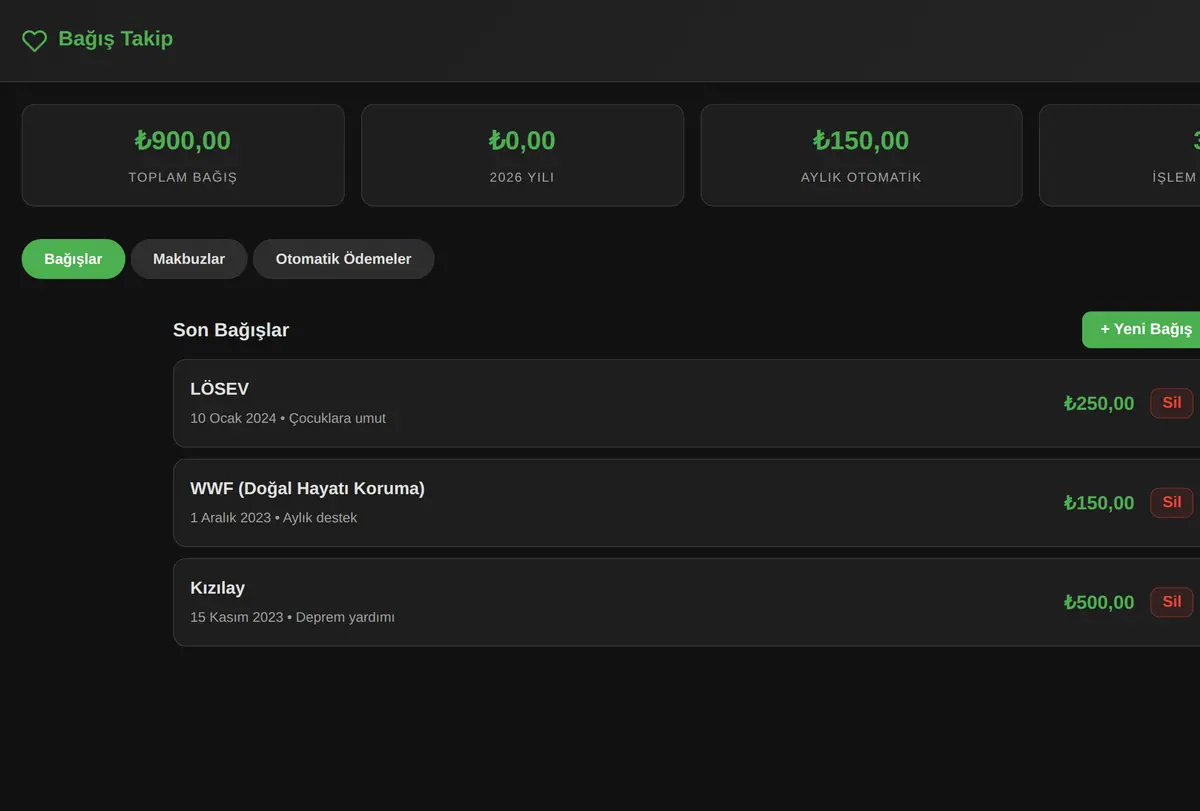
Task: Open the Bağış Takip app title
Action: tap(115, 39)
